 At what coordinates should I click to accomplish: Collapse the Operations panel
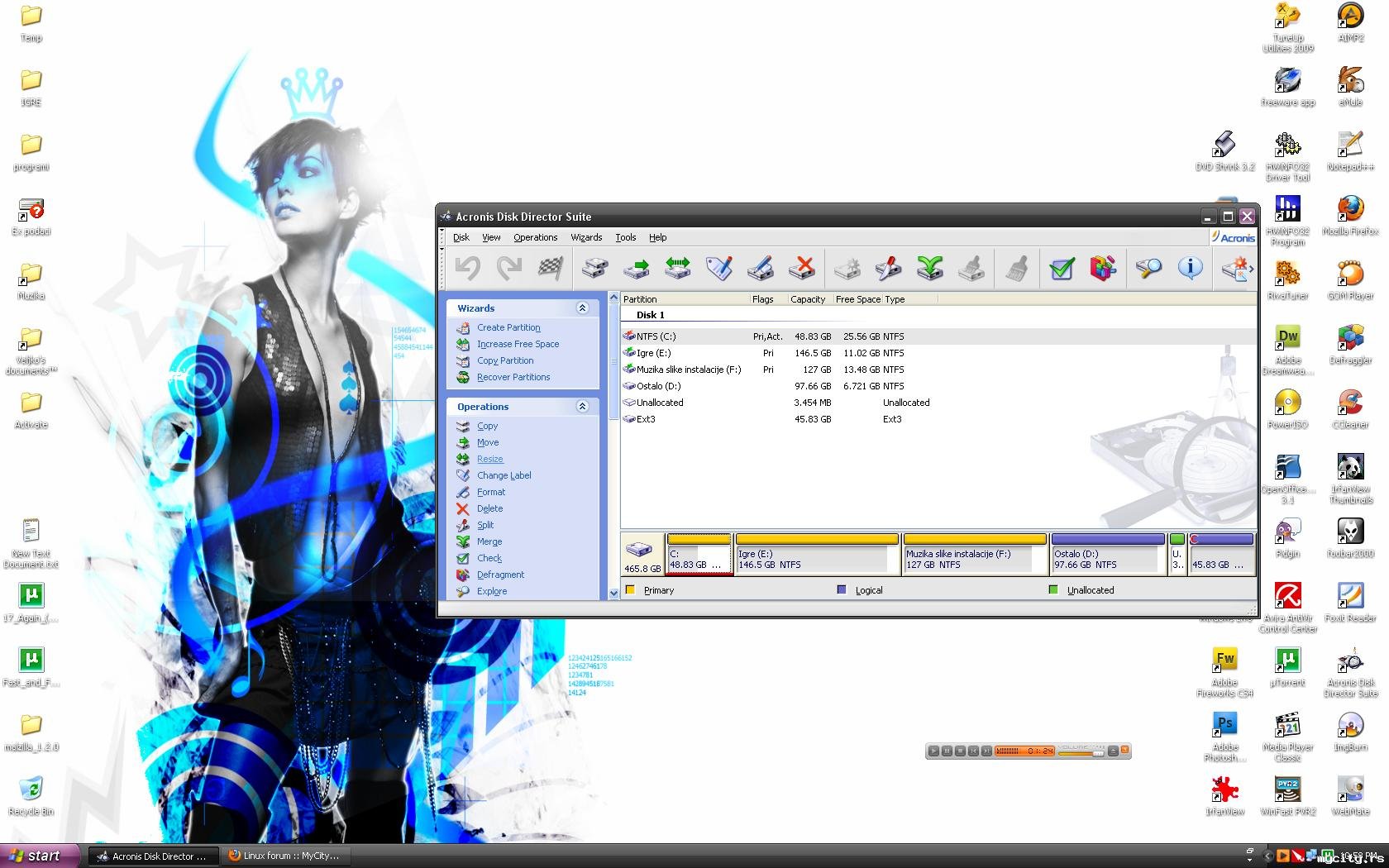(582, 406)
